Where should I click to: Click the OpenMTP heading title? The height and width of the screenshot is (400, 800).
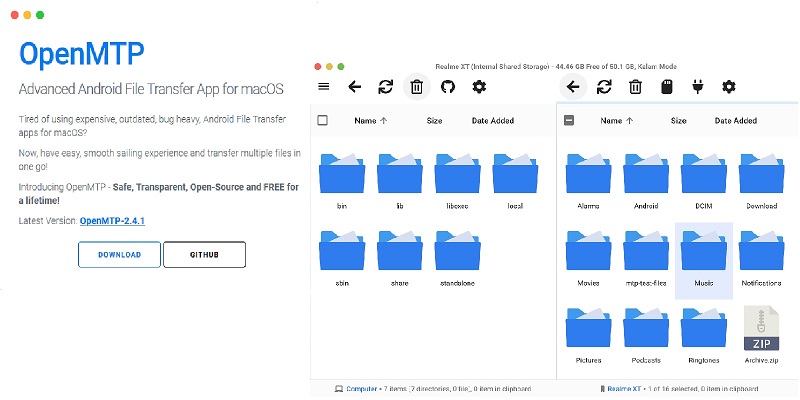pos(82,54)
